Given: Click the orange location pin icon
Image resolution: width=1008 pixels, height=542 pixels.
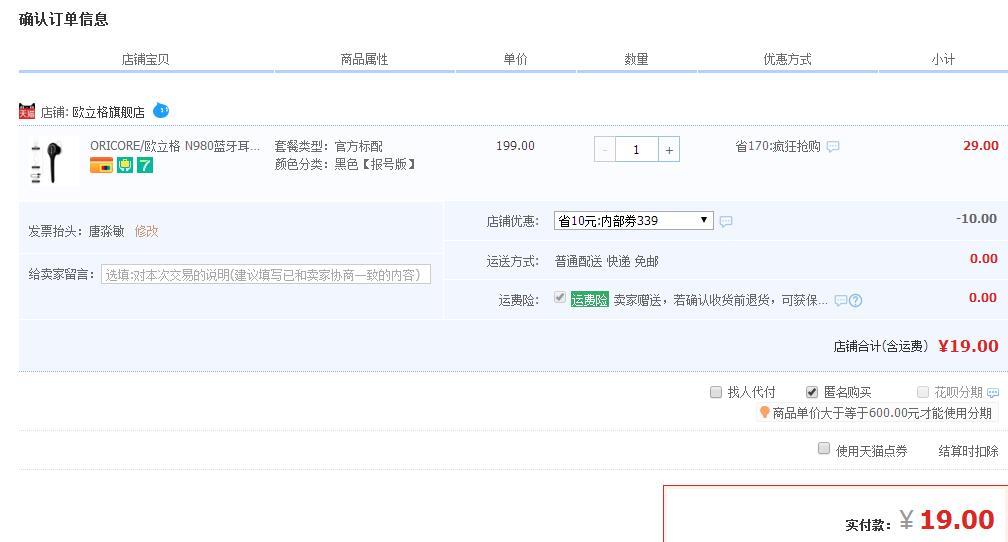Looking at the screenshot, I should click(764, 412).
